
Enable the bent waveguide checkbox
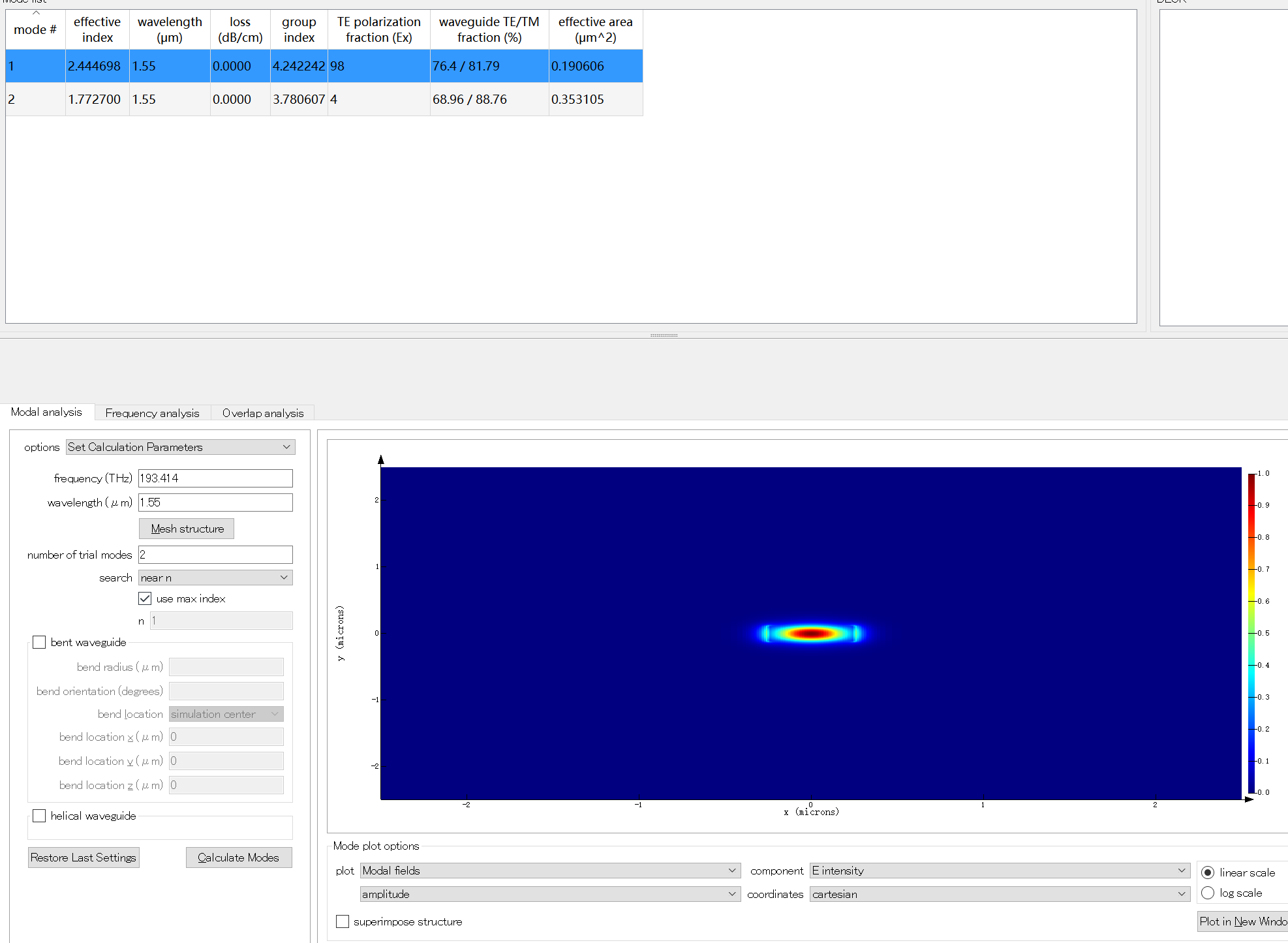point(40,642)
